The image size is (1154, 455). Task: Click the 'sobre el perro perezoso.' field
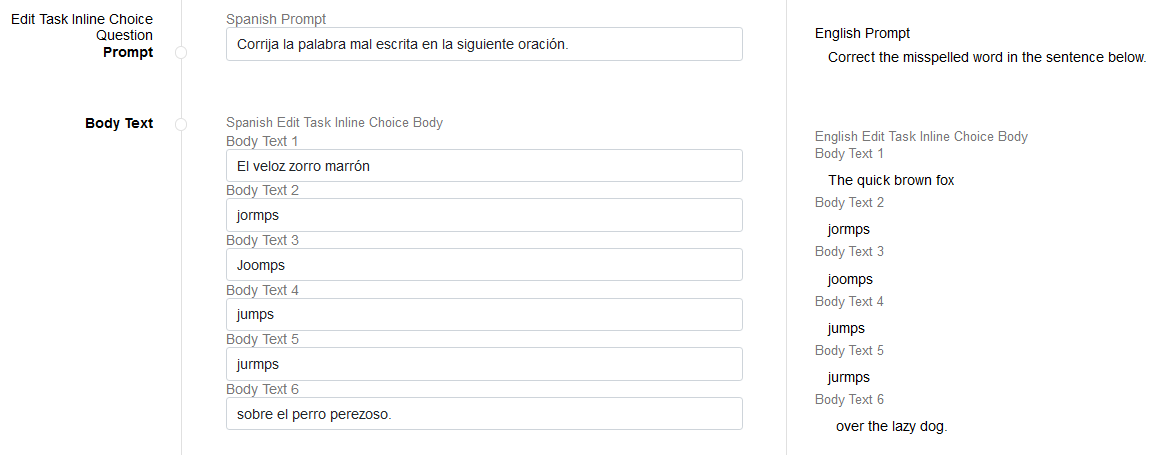pos(484,414)
